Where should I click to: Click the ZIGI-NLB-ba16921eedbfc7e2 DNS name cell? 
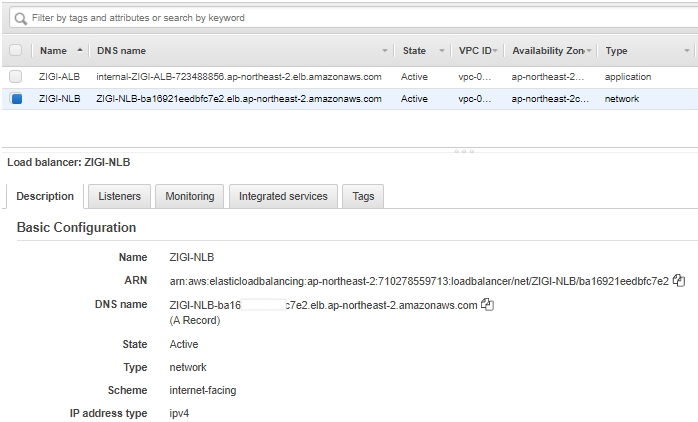pyautogui.click(x=239, y=98)
